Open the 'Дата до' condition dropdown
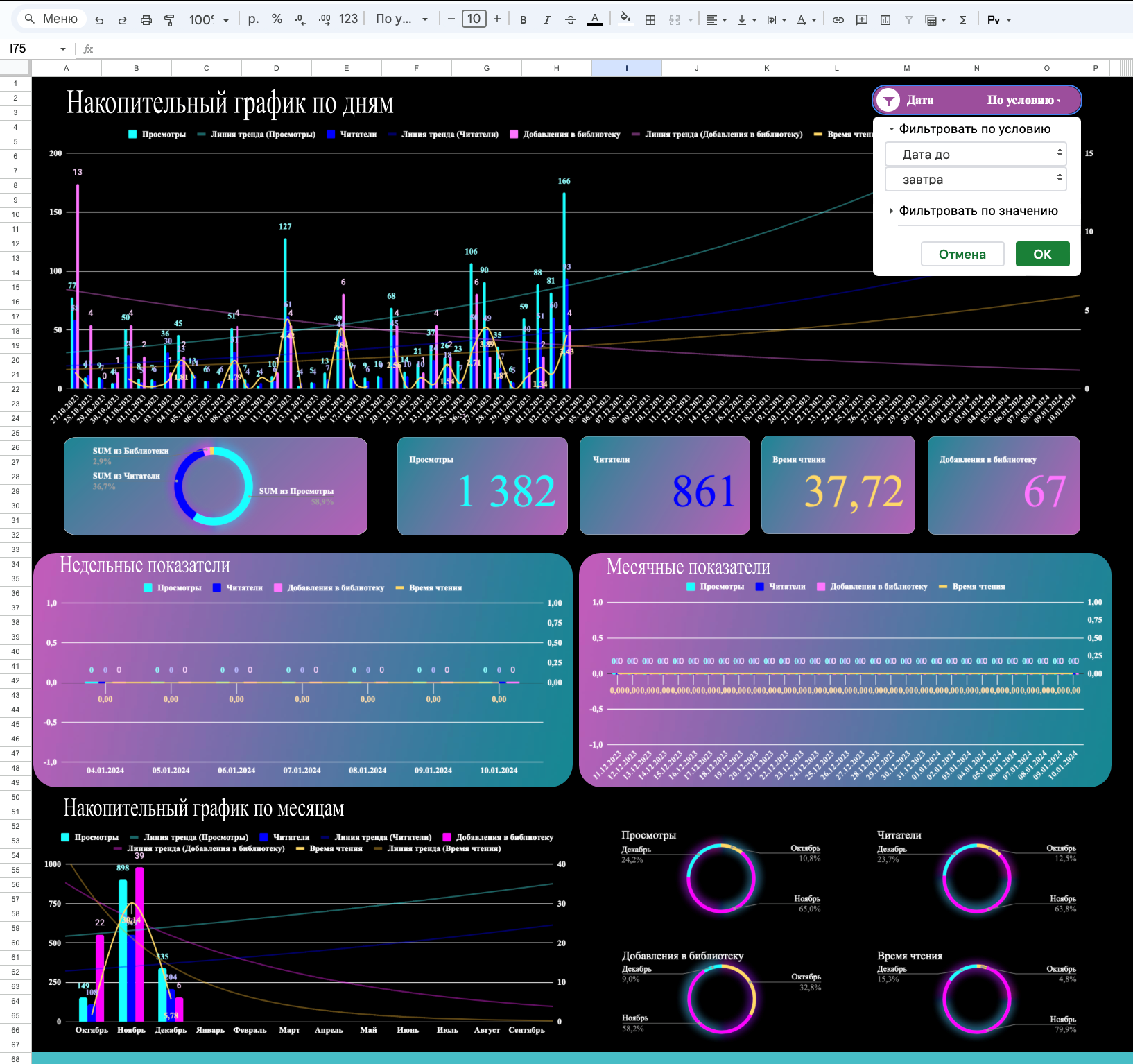The width and height of the screenshot is (1133, 1064). 976,154
